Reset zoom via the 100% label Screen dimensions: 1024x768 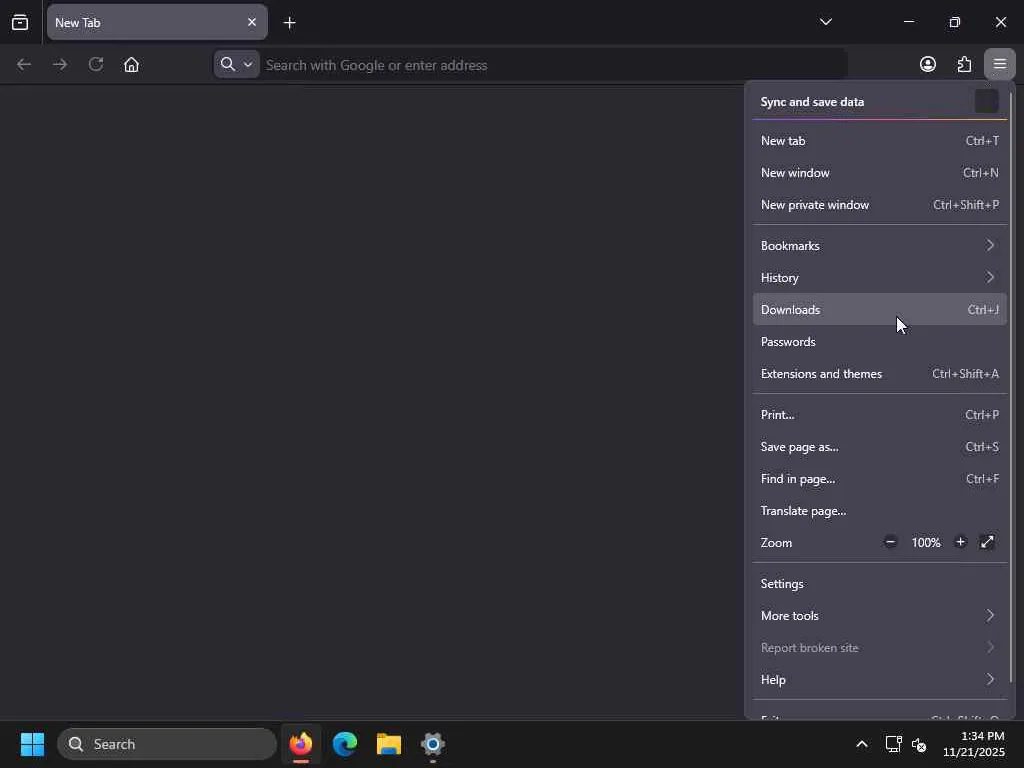(926, 543)
